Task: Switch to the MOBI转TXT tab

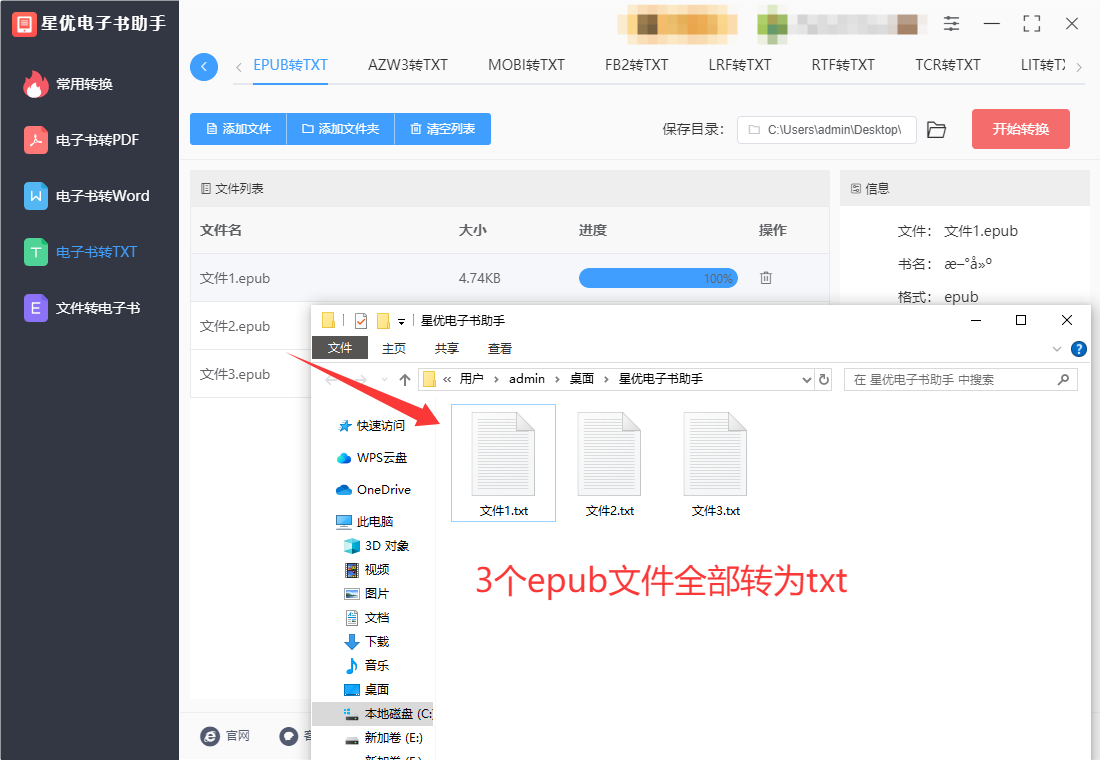Action: pyautogui.click(x=526, y=65)
